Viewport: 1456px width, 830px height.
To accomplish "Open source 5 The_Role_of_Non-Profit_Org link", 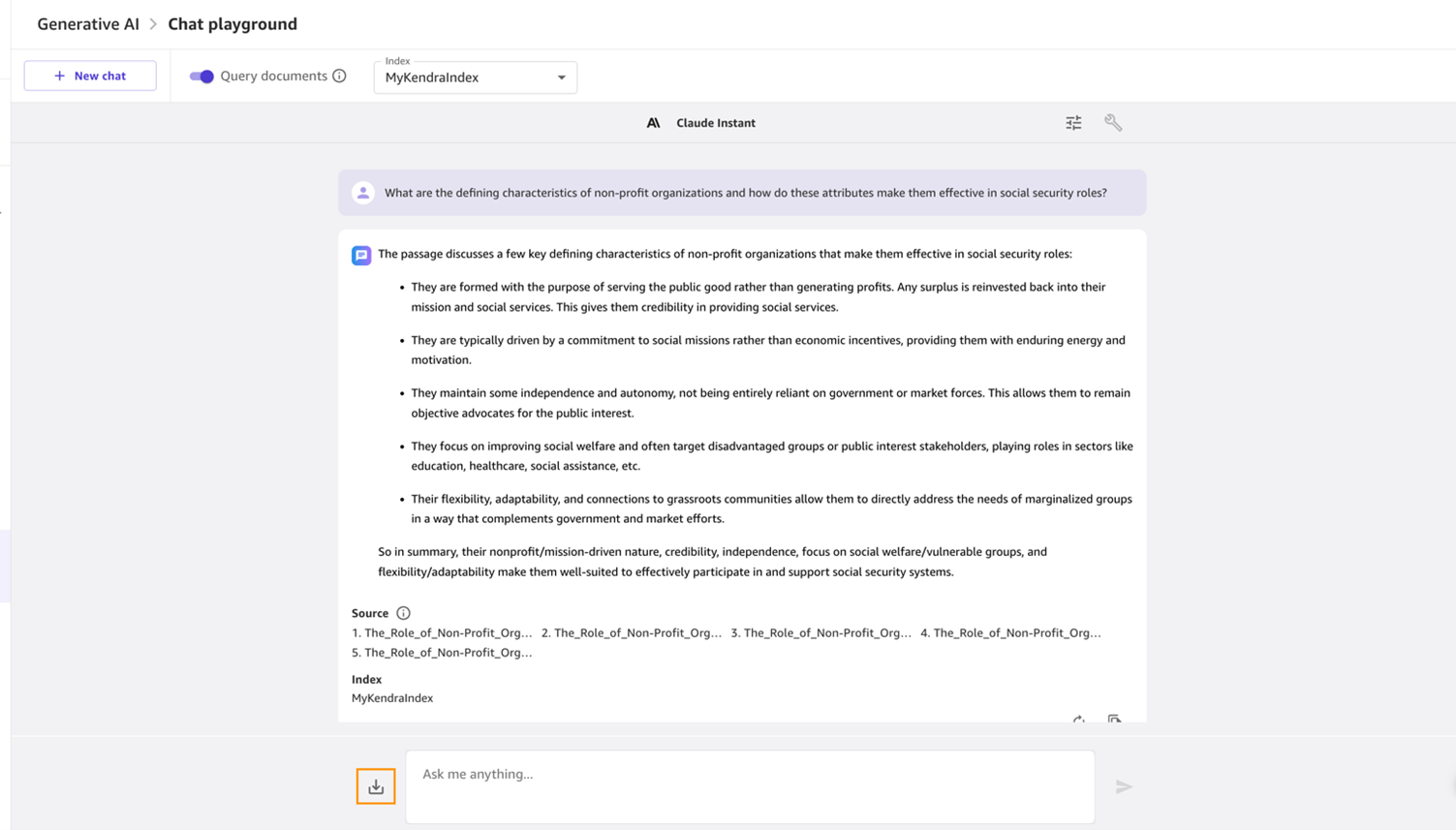I will coord(442,653).
